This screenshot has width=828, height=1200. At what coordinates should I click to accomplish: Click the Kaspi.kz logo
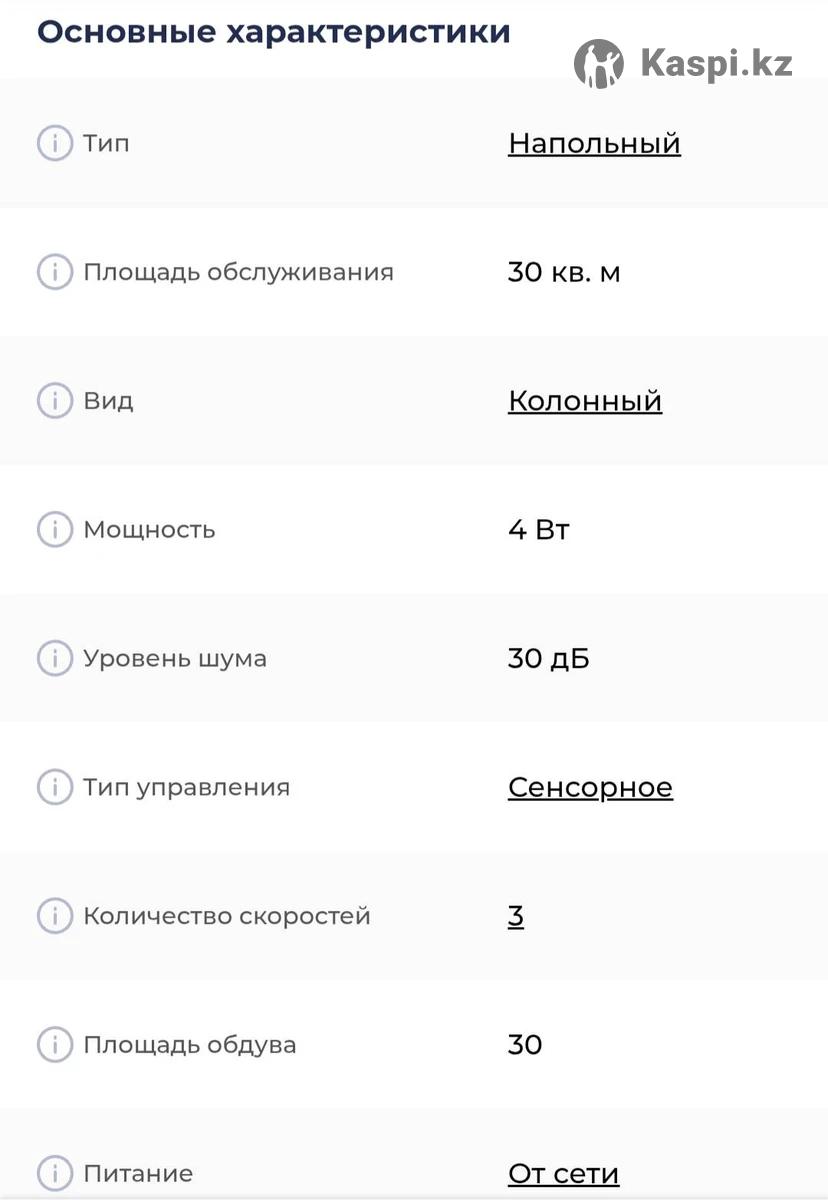tap(684, 63)
